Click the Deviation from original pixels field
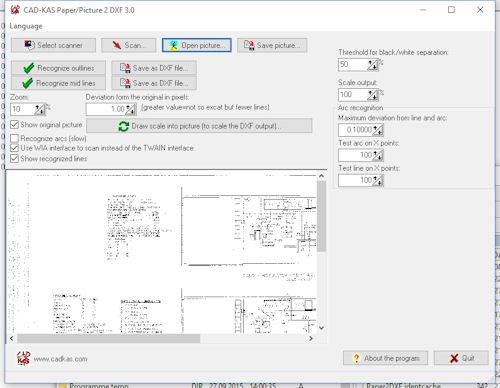Image resolution: width=500 pixels, height=388 pixels. pyautogui.click(x=106, y=109)
